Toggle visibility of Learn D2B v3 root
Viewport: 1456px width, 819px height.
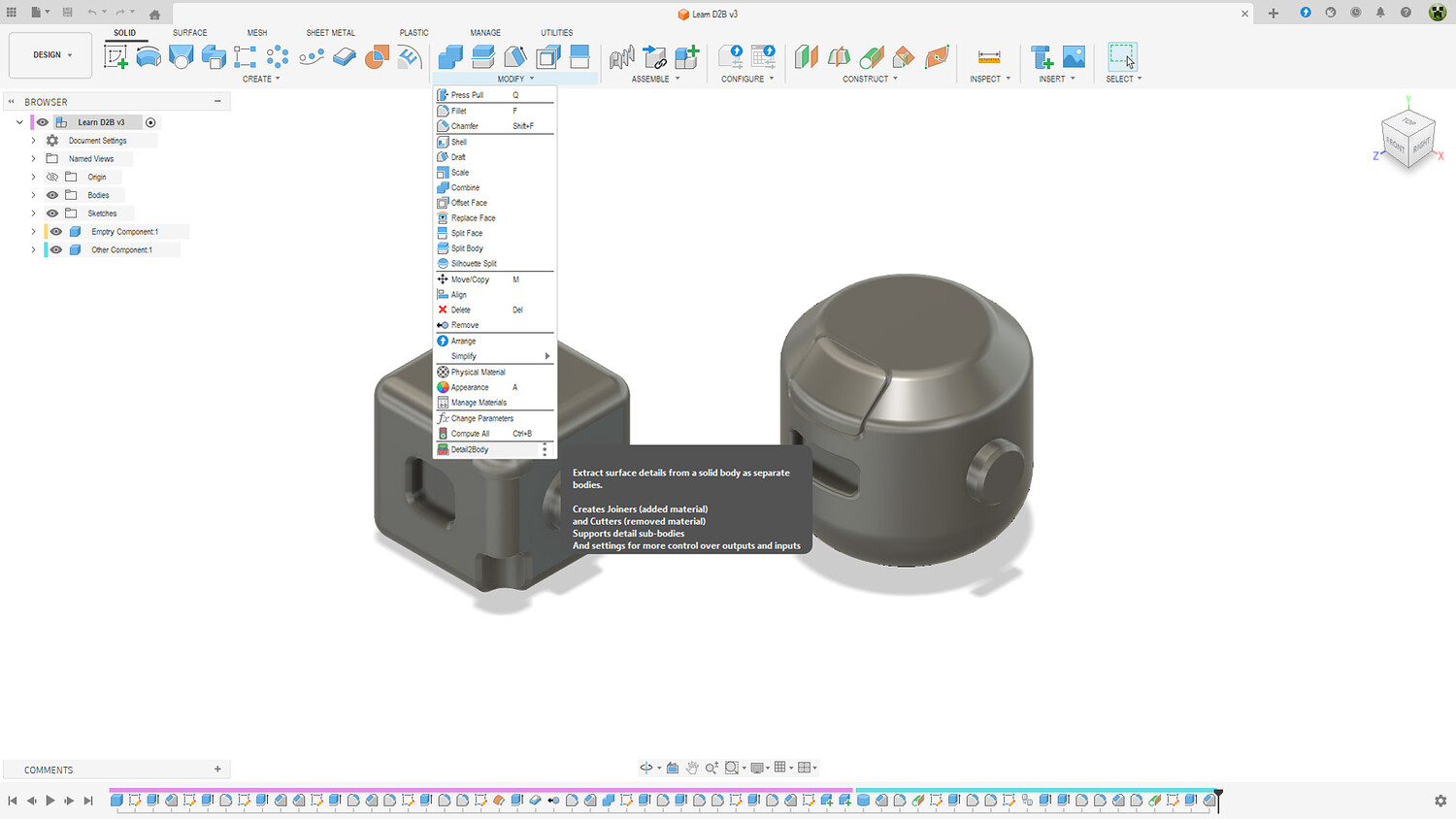pyautogui.click(x=42, y=122)
